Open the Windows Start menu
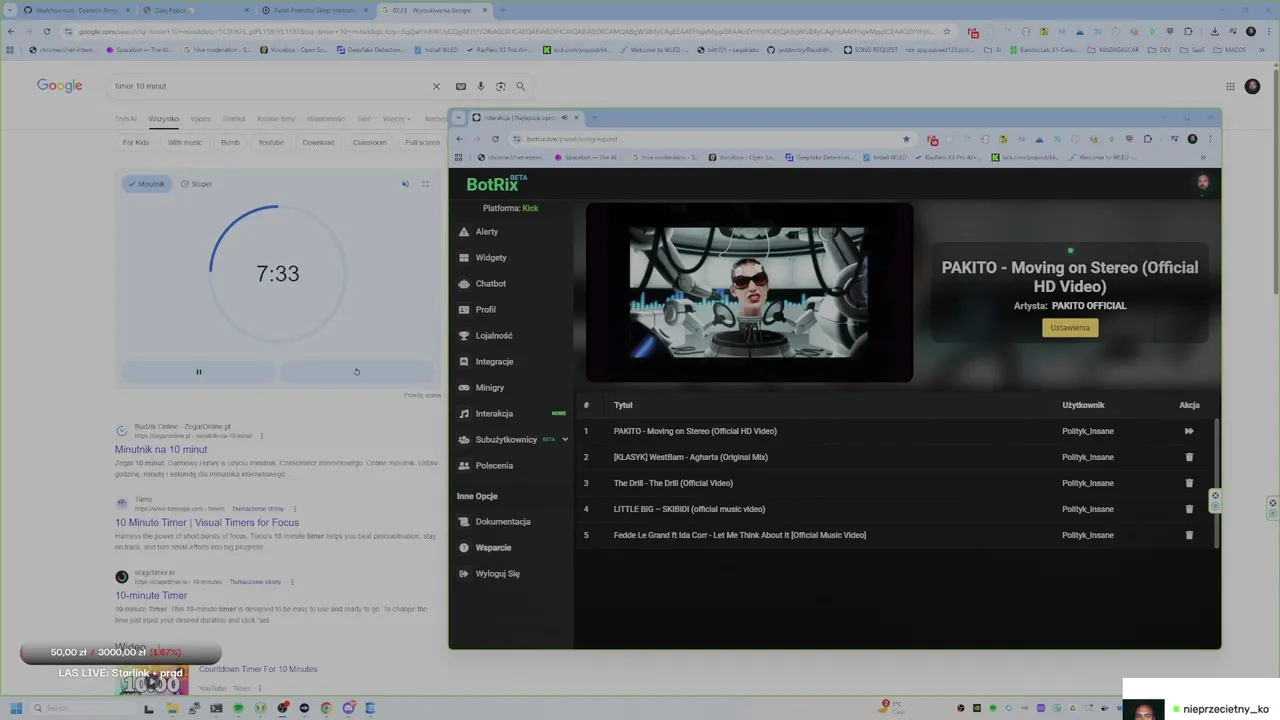The height and width of the screenshot is (720, 1280). pyautogui.click(x=16, y=708)
